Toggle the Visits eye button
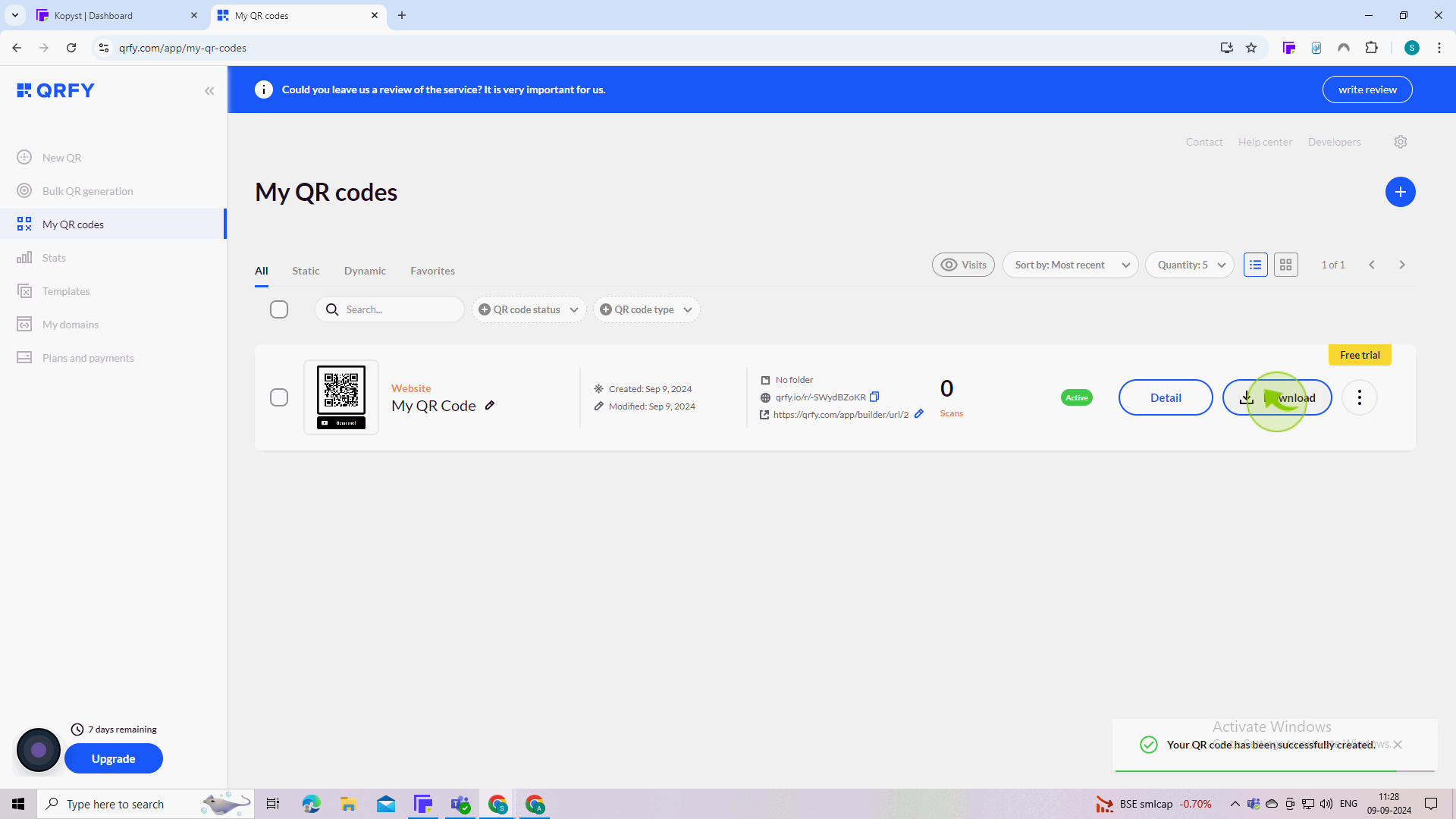Image resolution: width=1456 pixels, height=819 pixels. 963,265
